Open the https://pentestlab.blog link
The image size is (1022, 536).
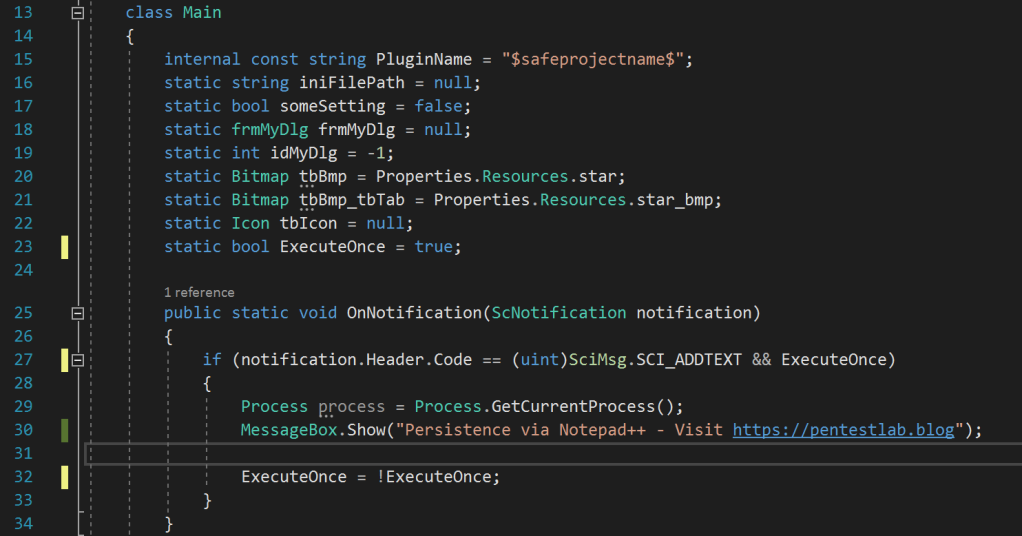point(846,430)
